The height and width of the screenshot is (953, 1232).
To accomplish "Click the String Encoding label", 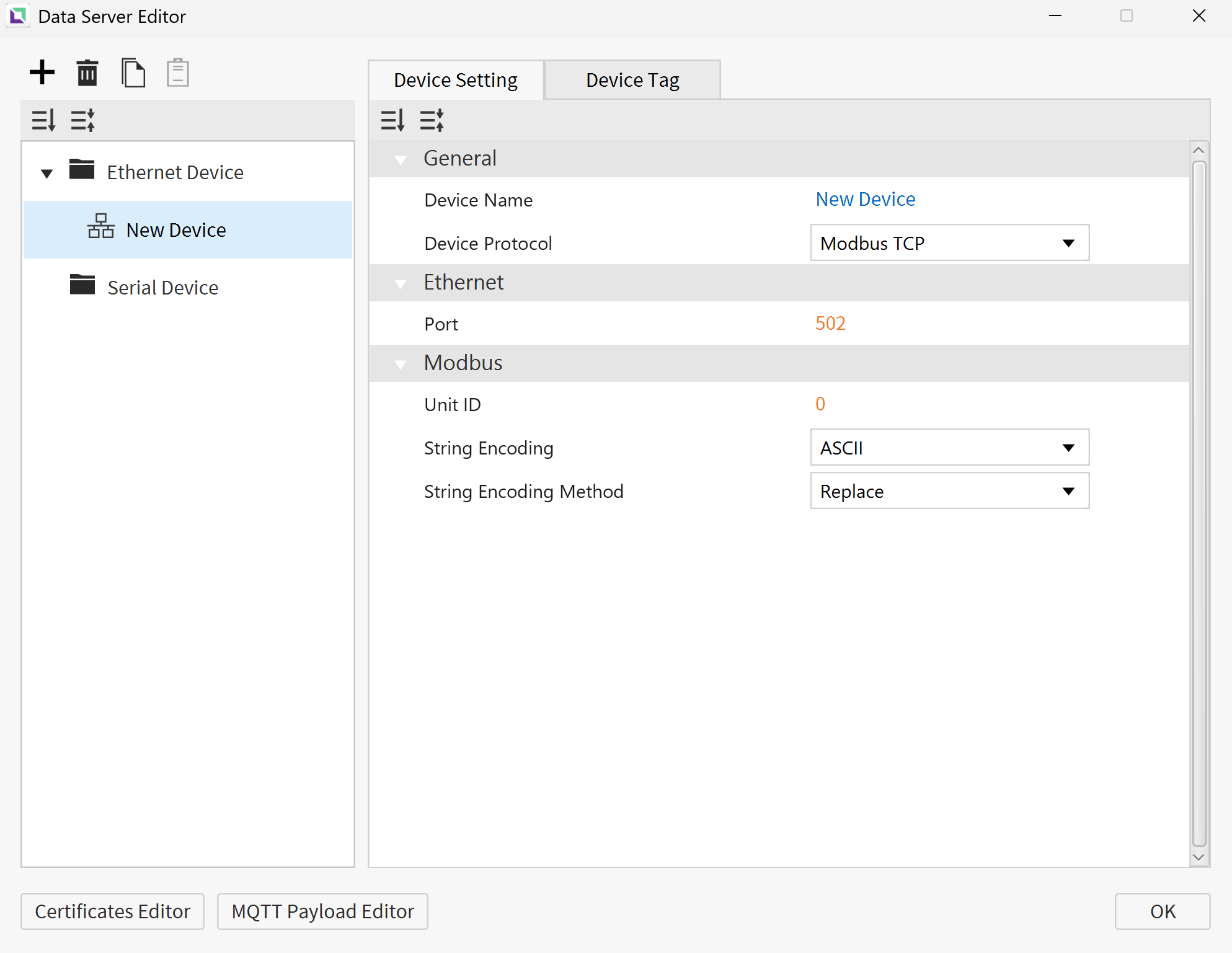I will (489, 448).
